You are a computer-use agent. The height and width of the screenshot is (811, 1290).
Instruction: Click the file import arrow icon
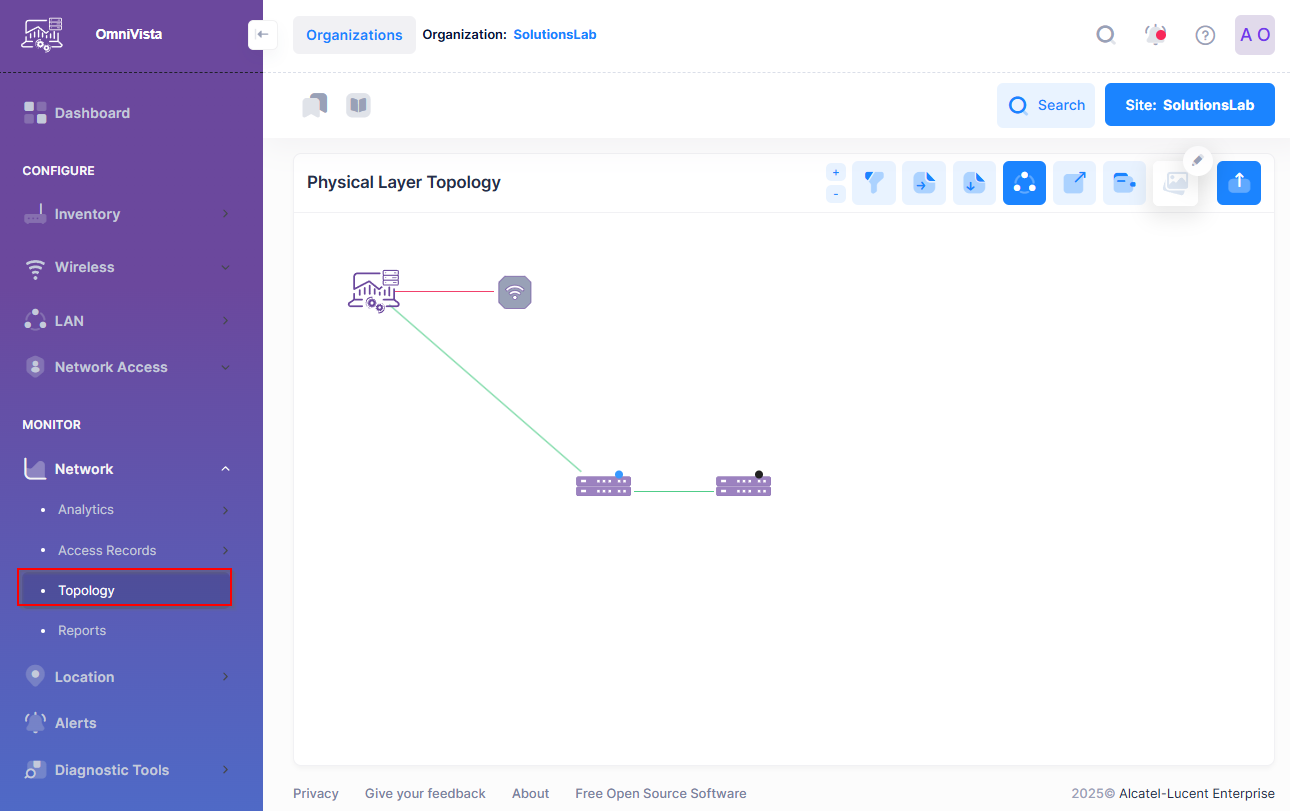924,183
